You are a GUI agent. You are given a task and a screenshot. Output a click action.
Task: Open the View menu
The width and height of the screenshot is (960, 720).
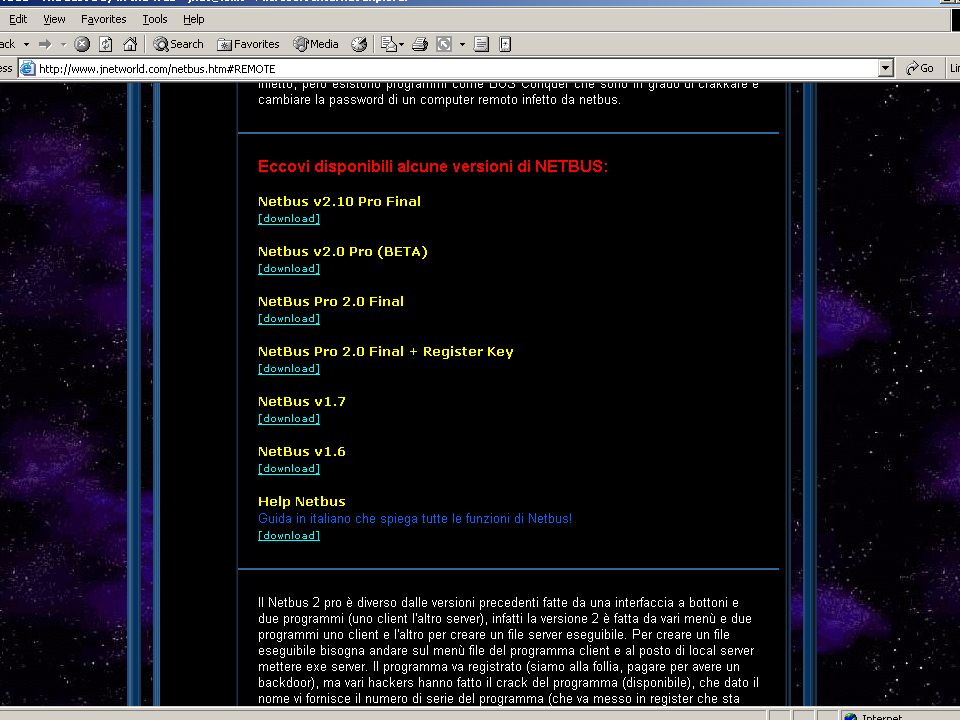pyautogui.click(x=54, y=19)
